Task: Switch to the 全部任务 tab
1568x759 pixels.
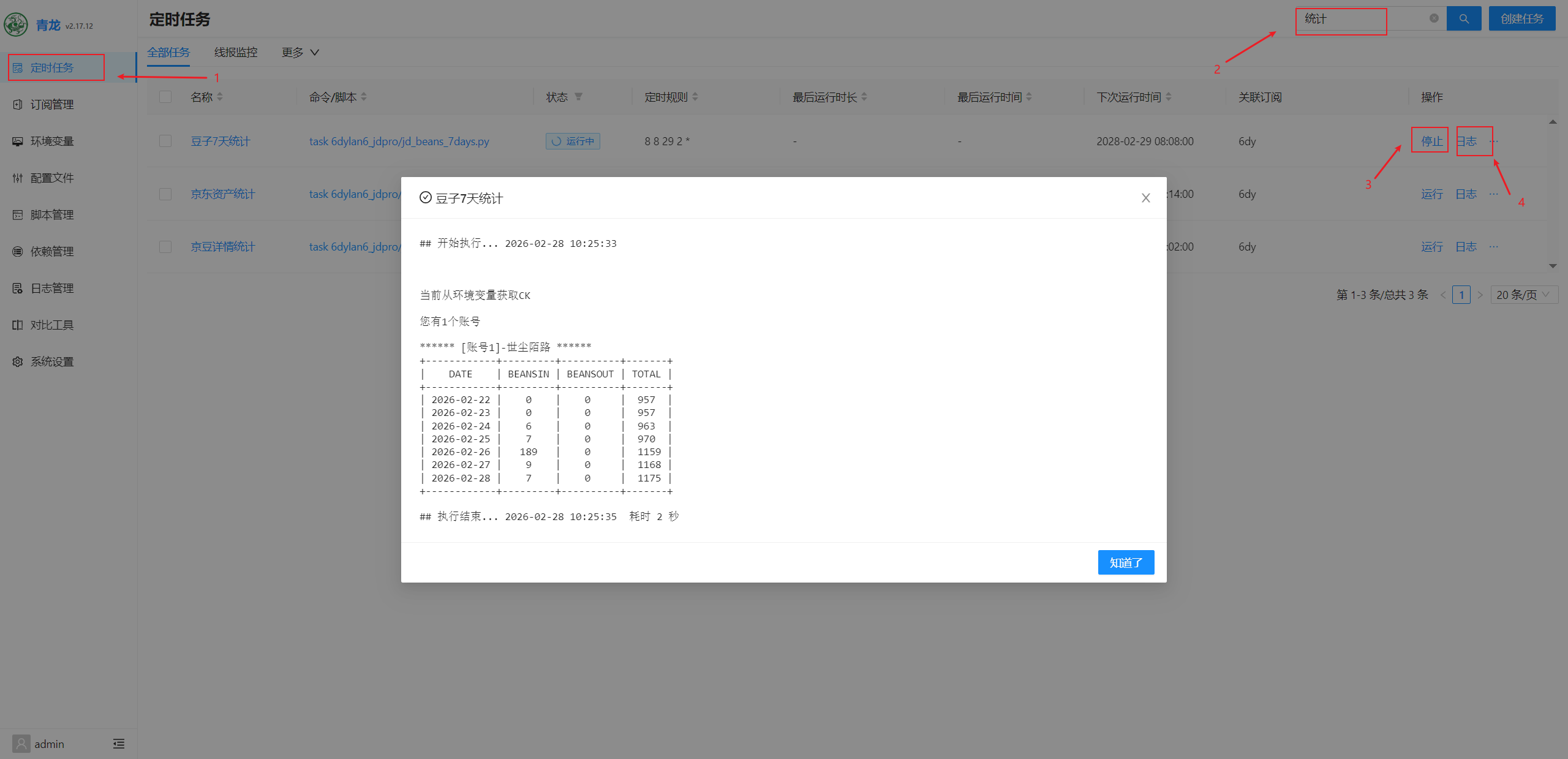Action: click(x=168, y=52)
